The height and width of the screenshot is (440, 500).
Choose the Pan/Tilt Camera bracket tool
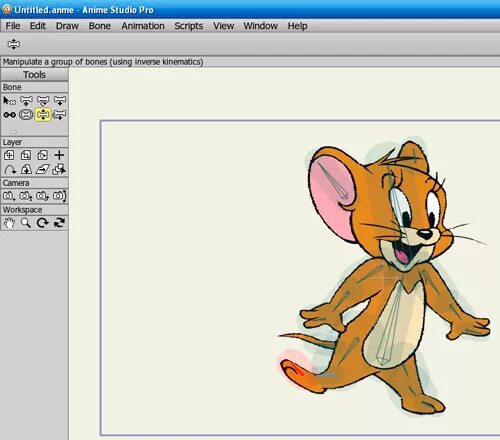60,196
